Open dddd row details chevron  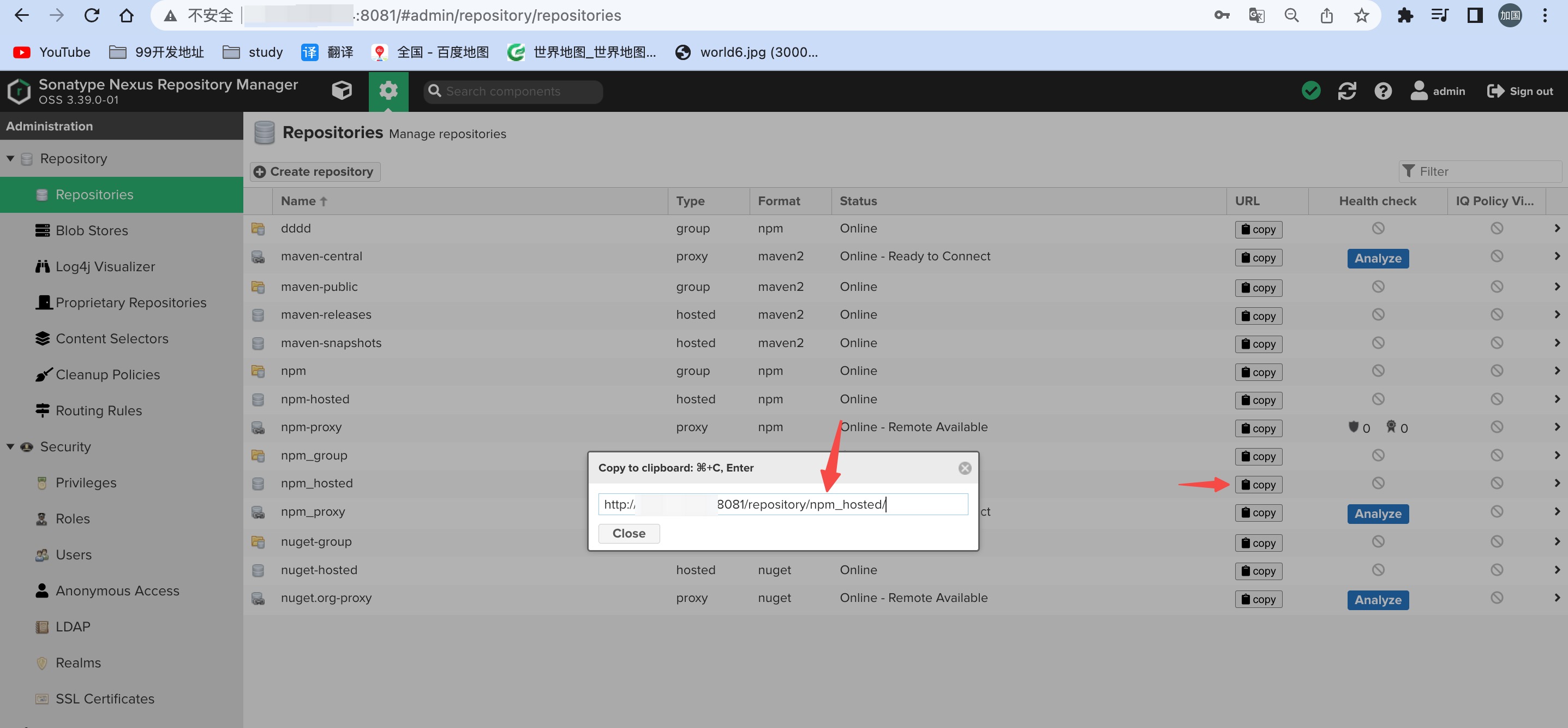pyautogui.click(x=1557, y=228)
